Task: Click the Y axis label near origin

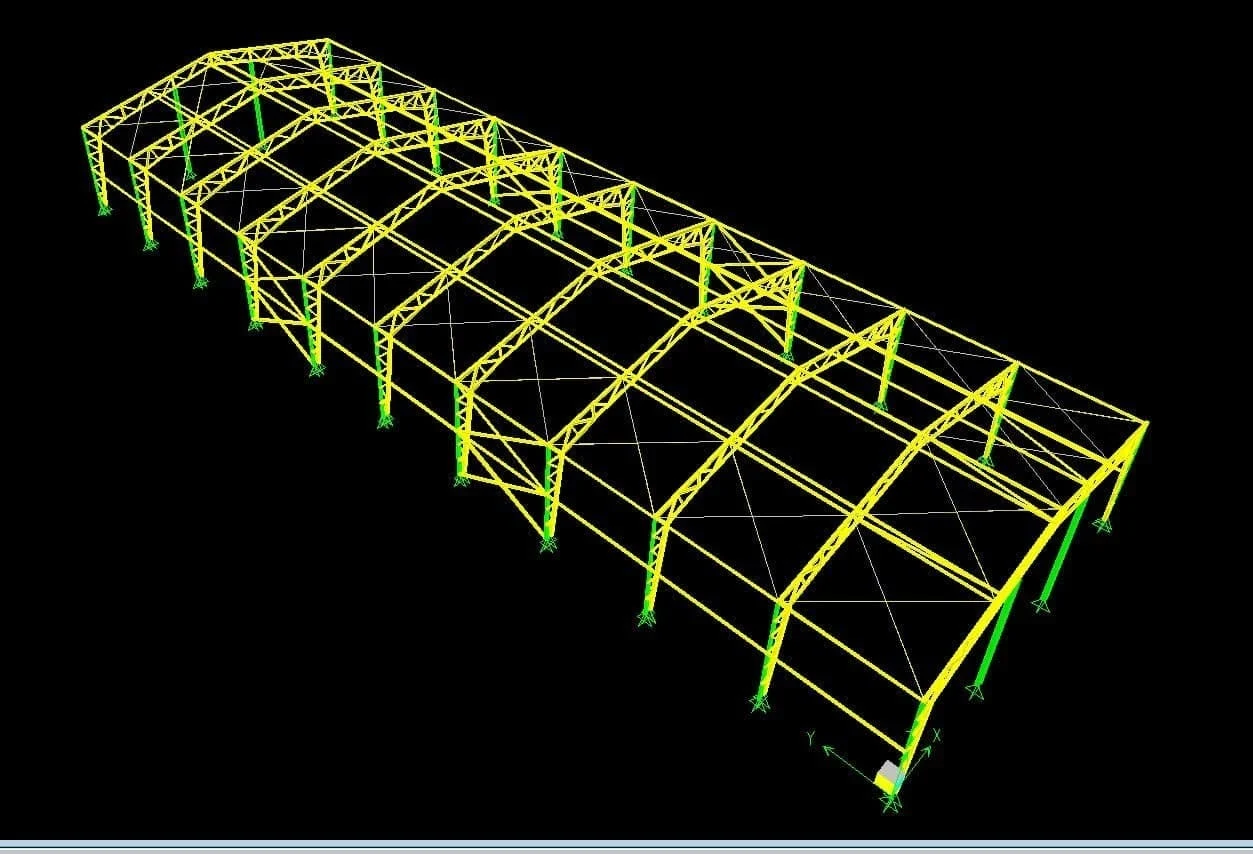Action: (x=809, y=737)
